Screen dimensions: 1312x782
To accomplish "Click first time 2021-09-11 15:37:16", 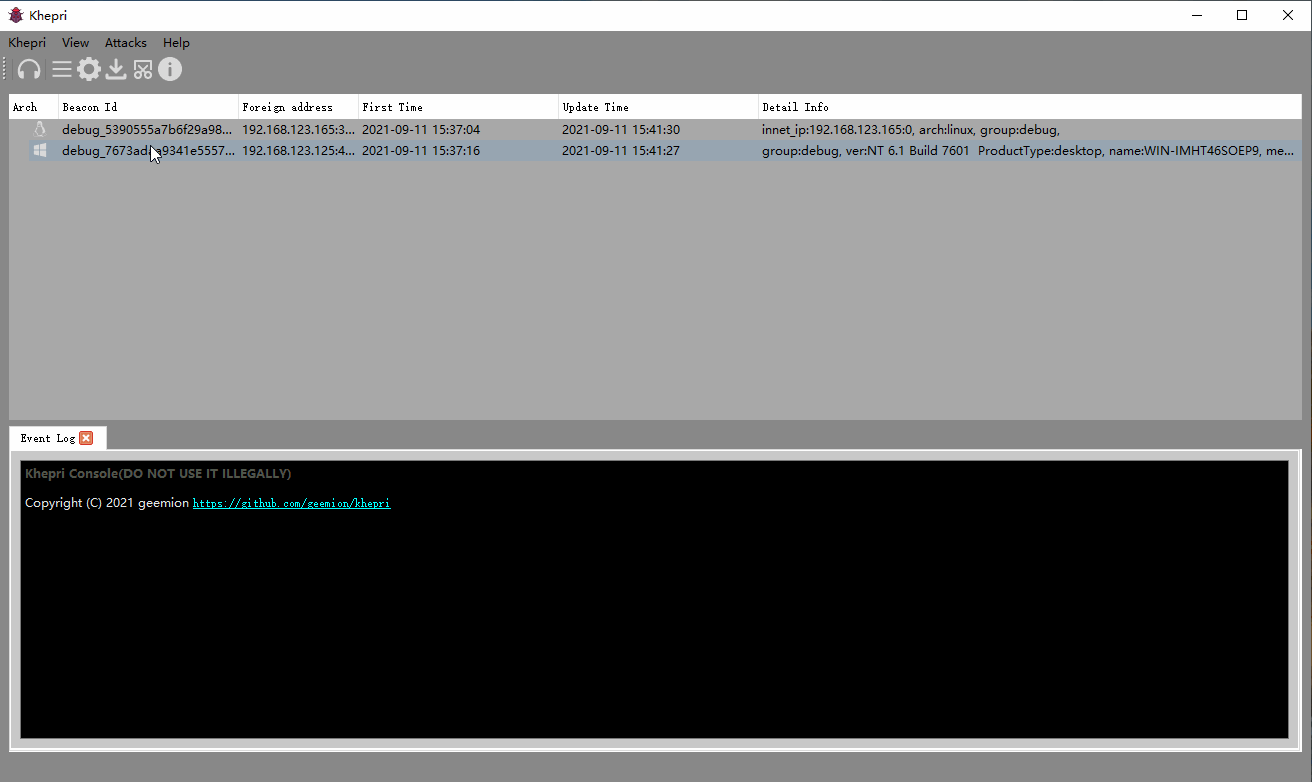I will (x=421, y=151).
